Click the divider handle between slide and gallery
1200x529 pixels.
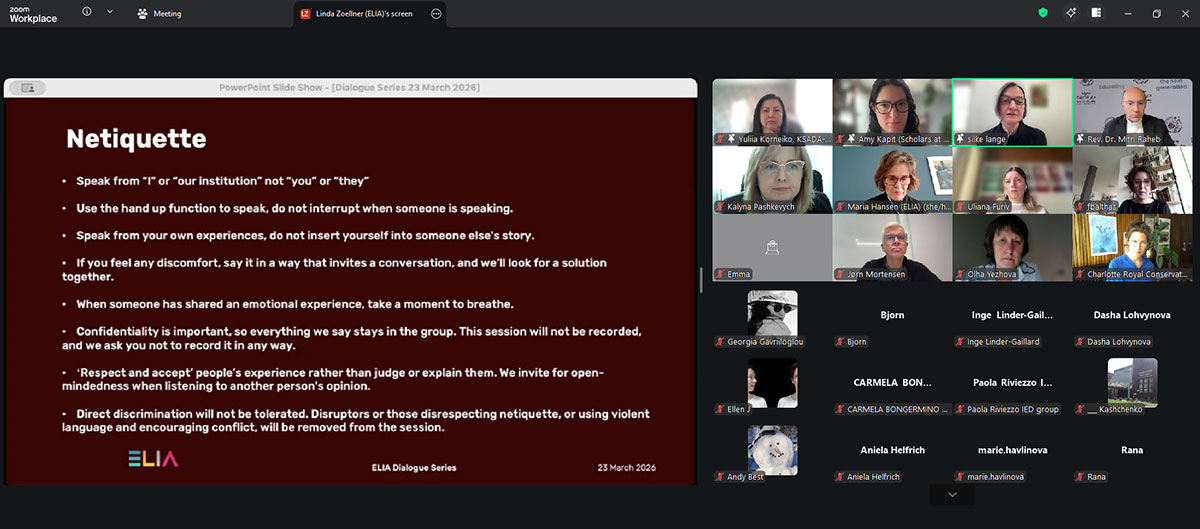click(x=701, y=281)
